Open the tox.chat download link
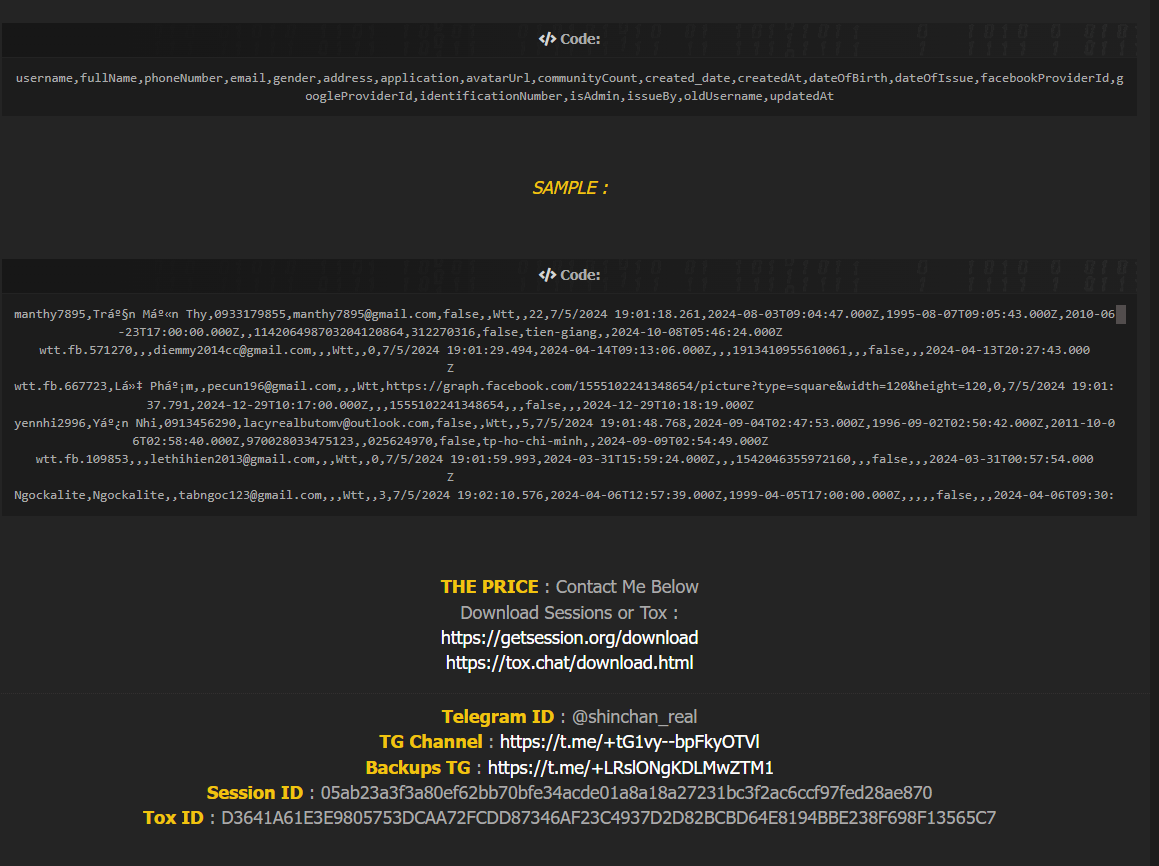Image resolution: width=1159 pixels, height=866 pixels. [569, 663]
